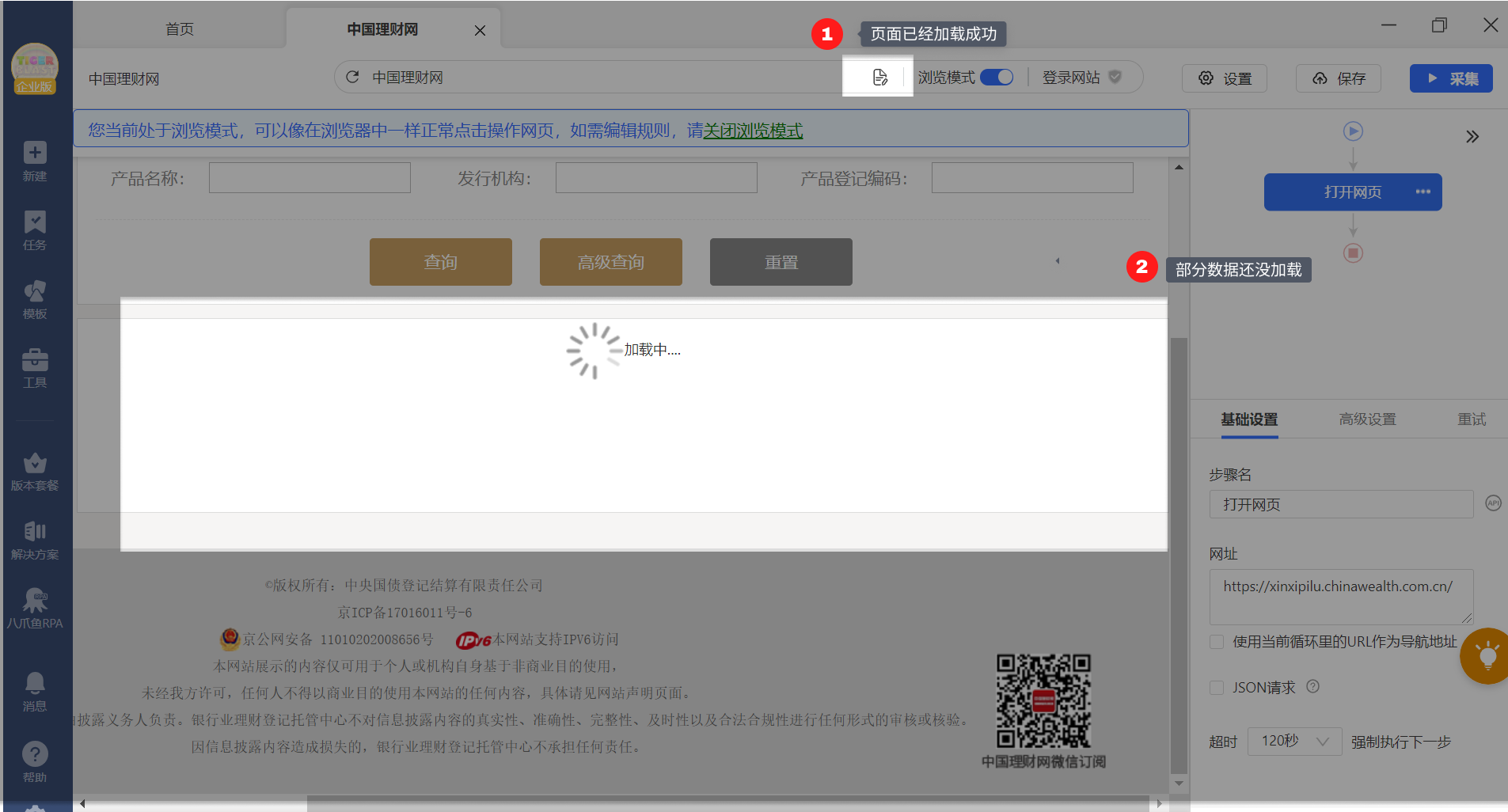Open the 超时 120秒 timeout dropdown

pos(1294,742)
